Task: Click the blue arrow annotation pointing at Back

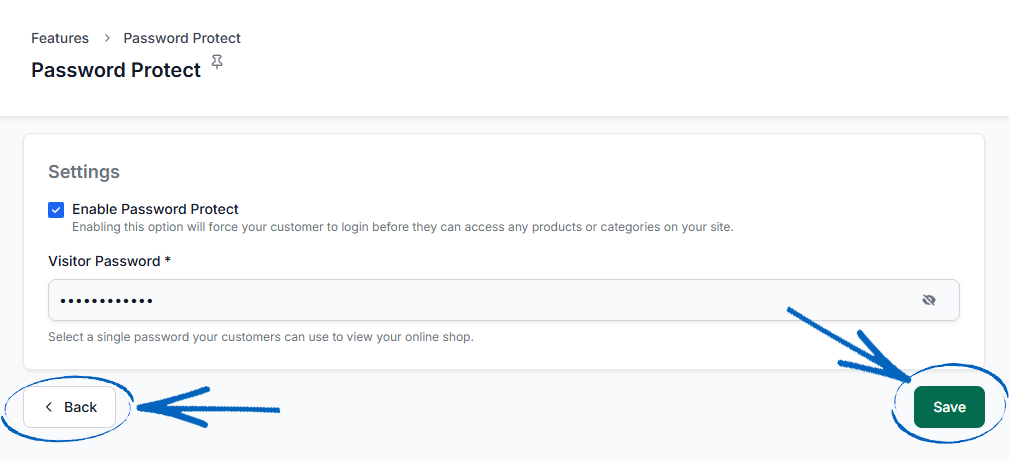Action: coord(208,407)
